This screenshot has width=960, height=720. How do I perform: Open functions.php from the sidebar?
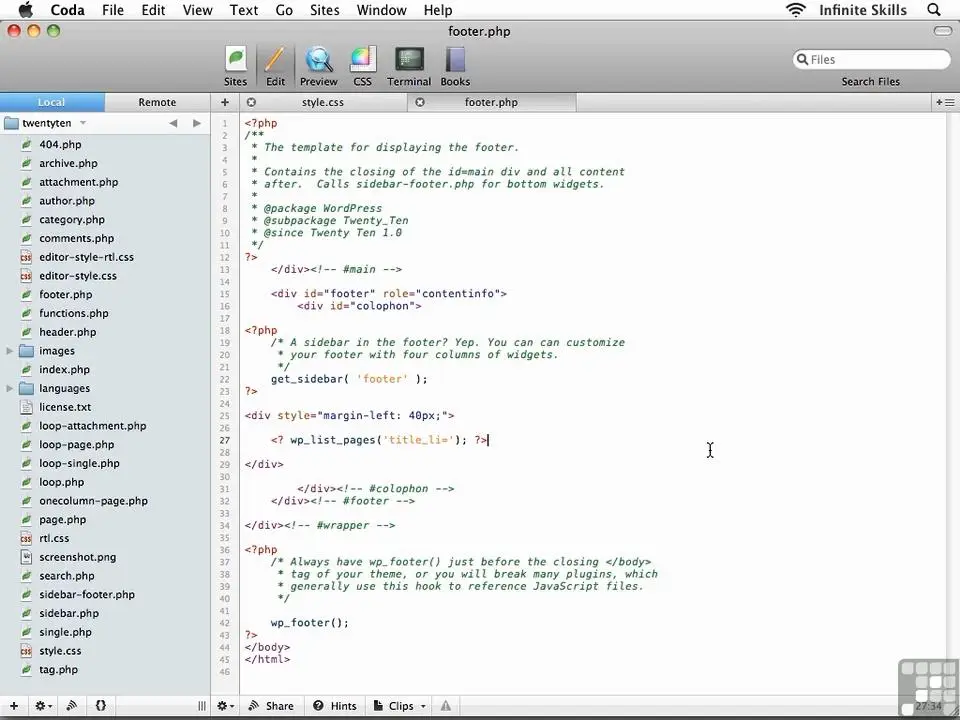coord(73,313)
